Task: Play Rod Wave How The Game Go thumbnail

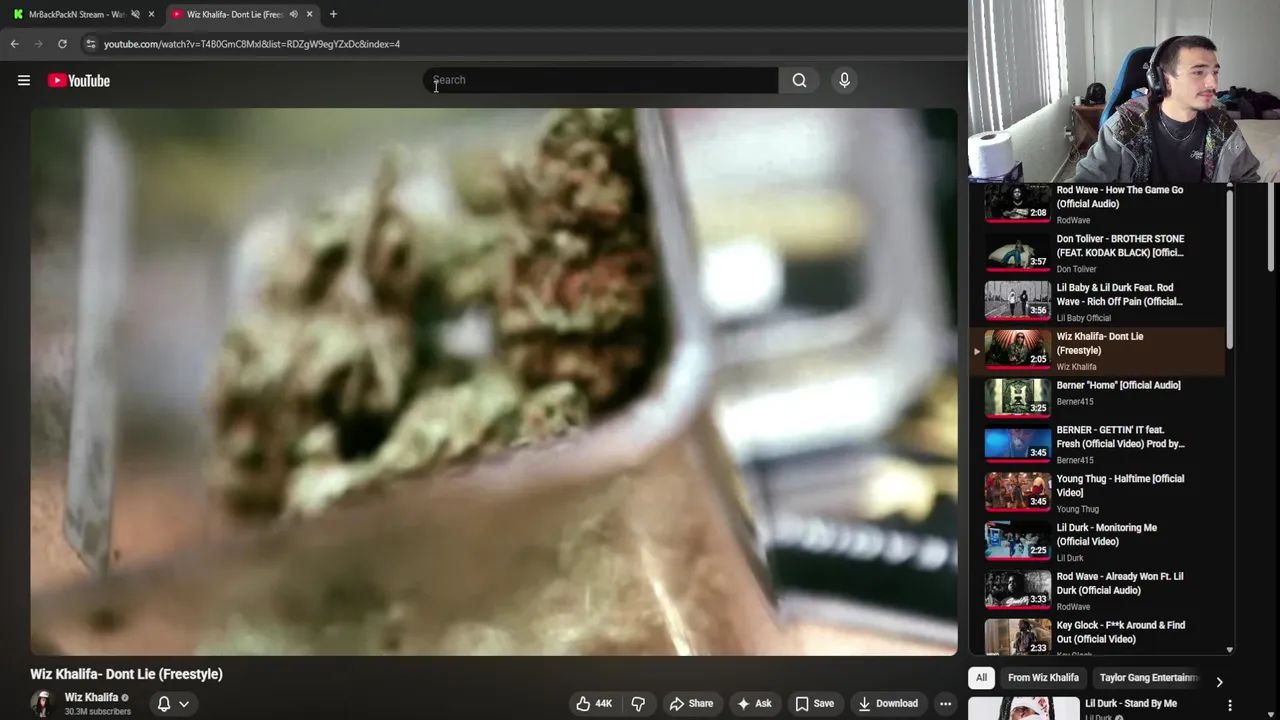Action: pyautogui.click(x=1017, y=203)
